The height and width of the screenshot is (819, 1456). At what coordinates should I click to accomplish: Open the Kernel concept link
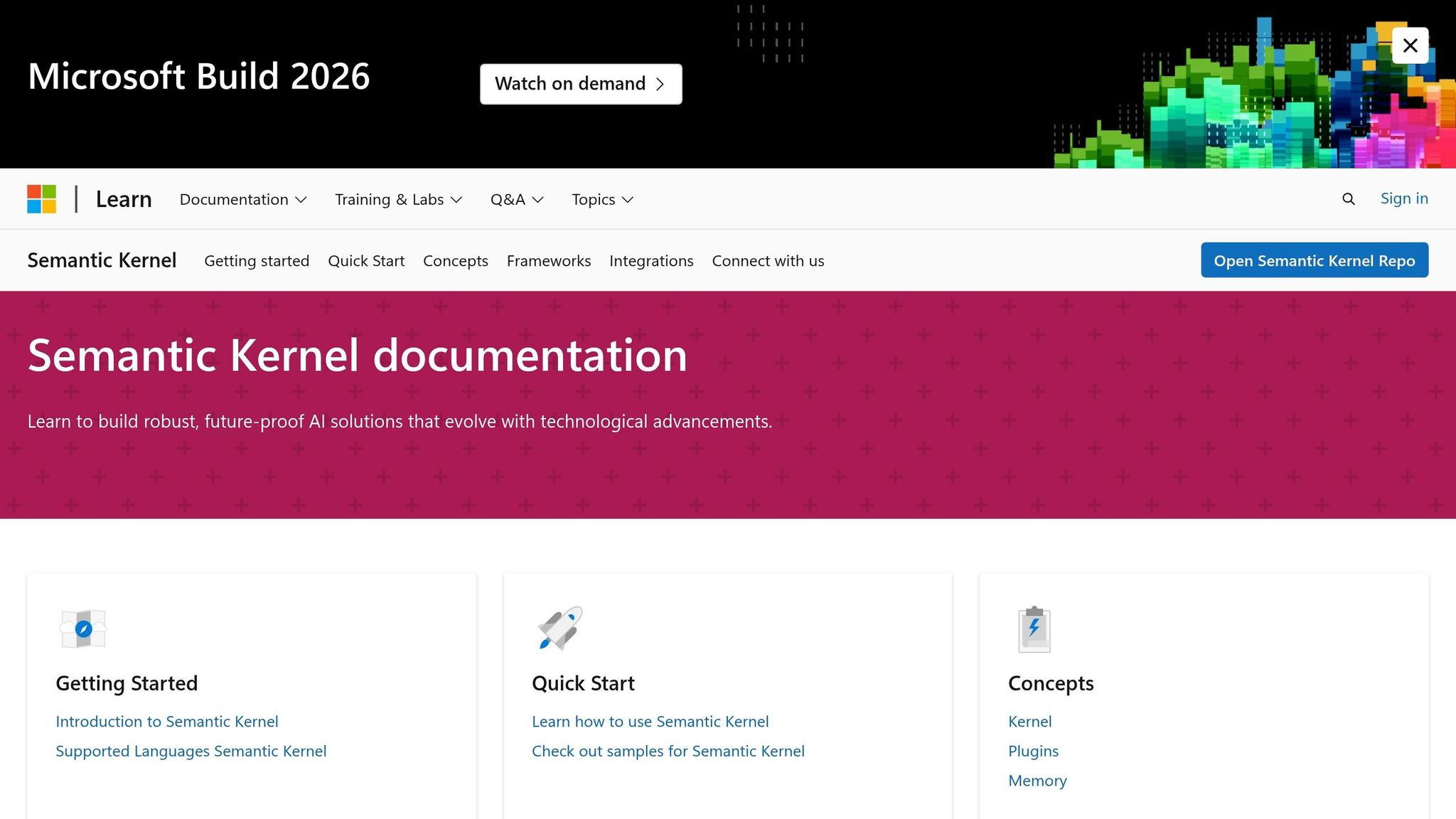(1030, 722)
